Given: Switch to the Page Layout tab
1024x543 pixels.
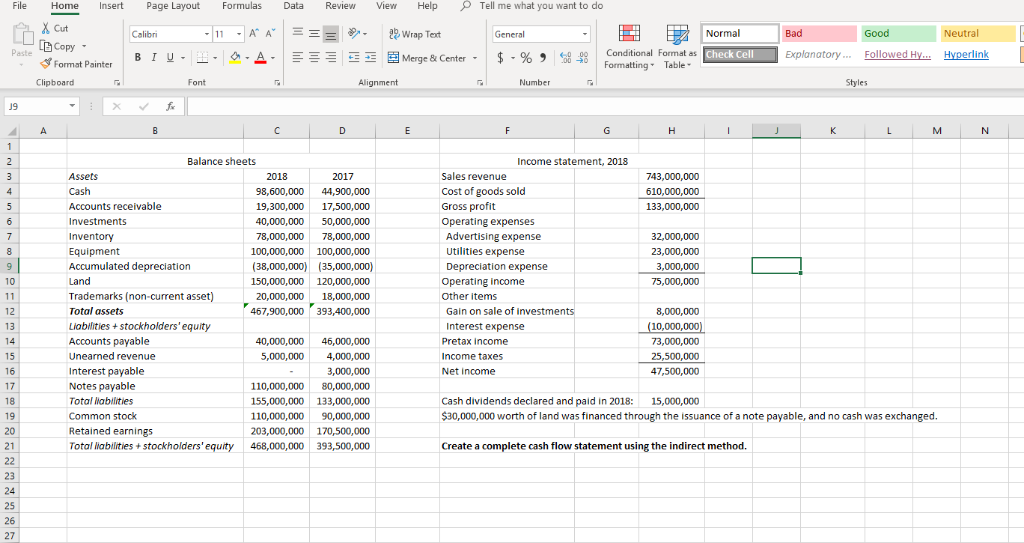Looking at the screenshot, I should (173, 6).
